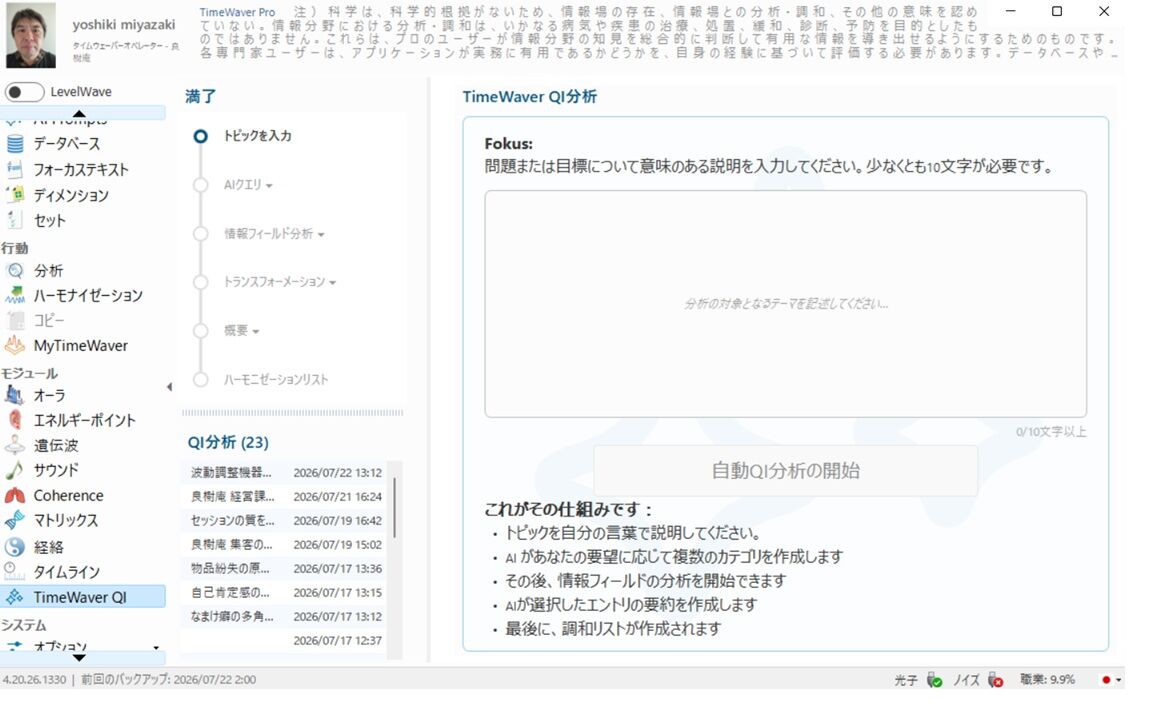Open the 物品紛失の原 analysis entry
This screenshot has height=720, width=1152.
tap(286, 569)
